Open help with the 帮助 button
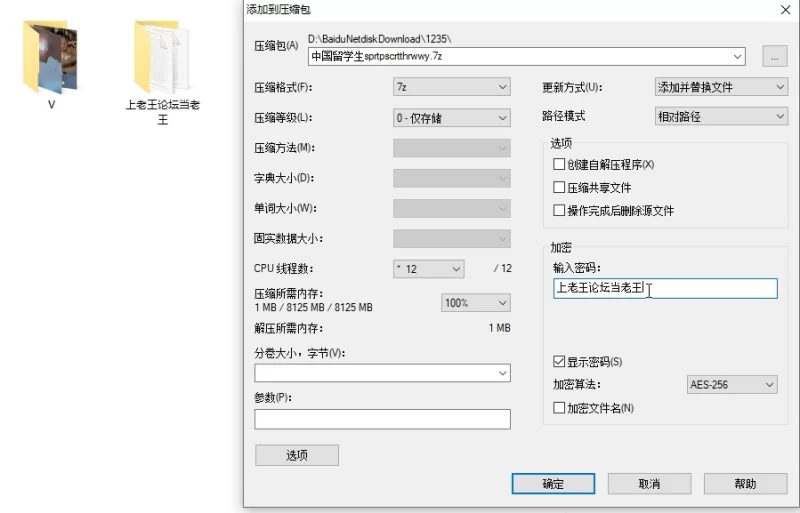Image resolution: width=800 pixels, height=513 pixels. [745, 483]
